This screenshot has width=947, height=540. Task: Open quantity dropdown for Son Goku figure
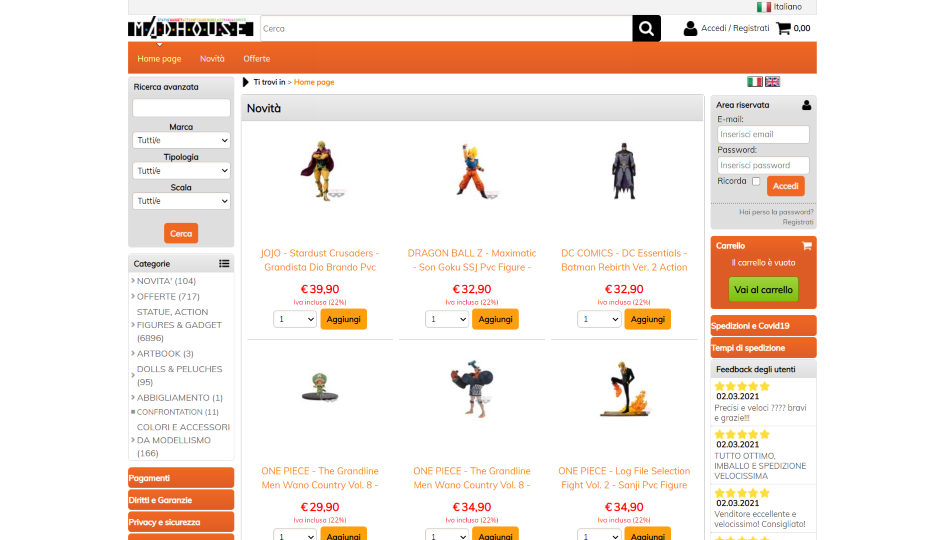pos(447,319)
